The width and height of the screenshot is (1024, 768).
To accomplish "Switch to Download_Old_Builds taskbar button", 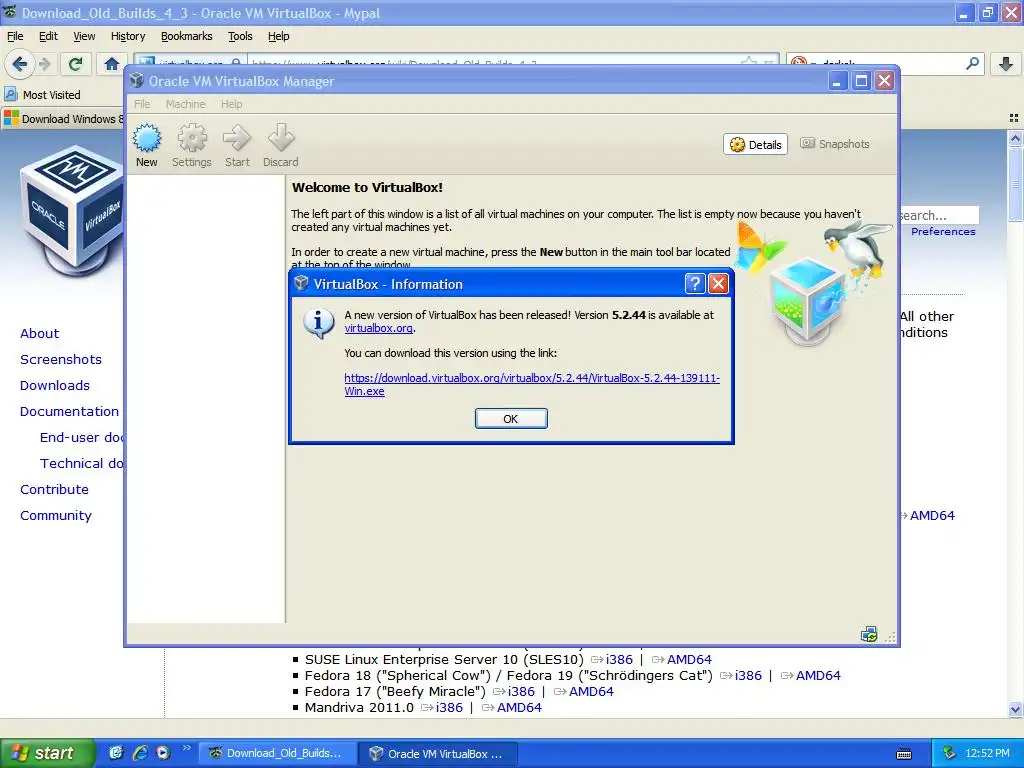I will tap(276, 753).
